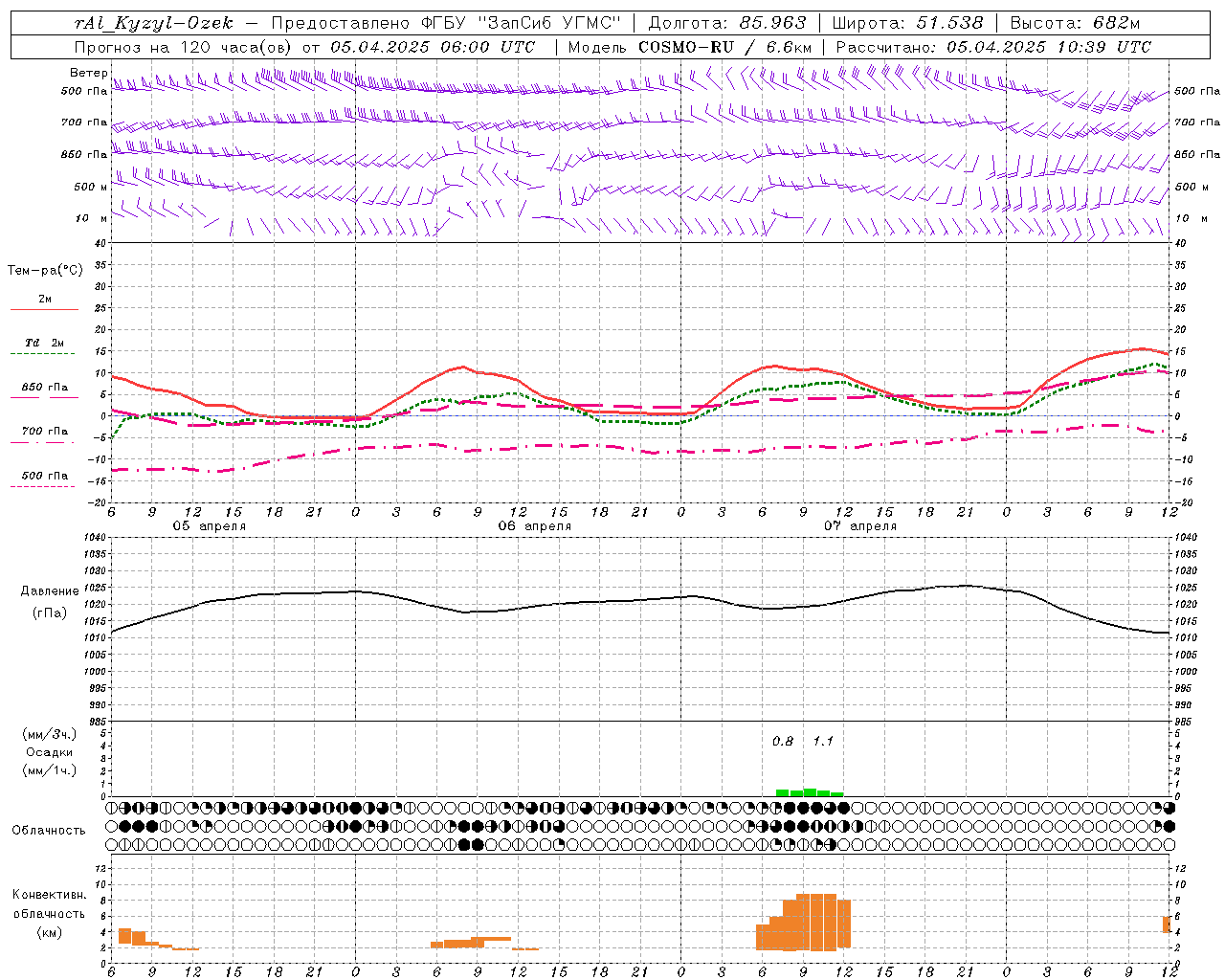This screenshot has height=980, width=1225.
Task: Click the 1.1 precipitation amount value
Action: [x=823, y=742]
